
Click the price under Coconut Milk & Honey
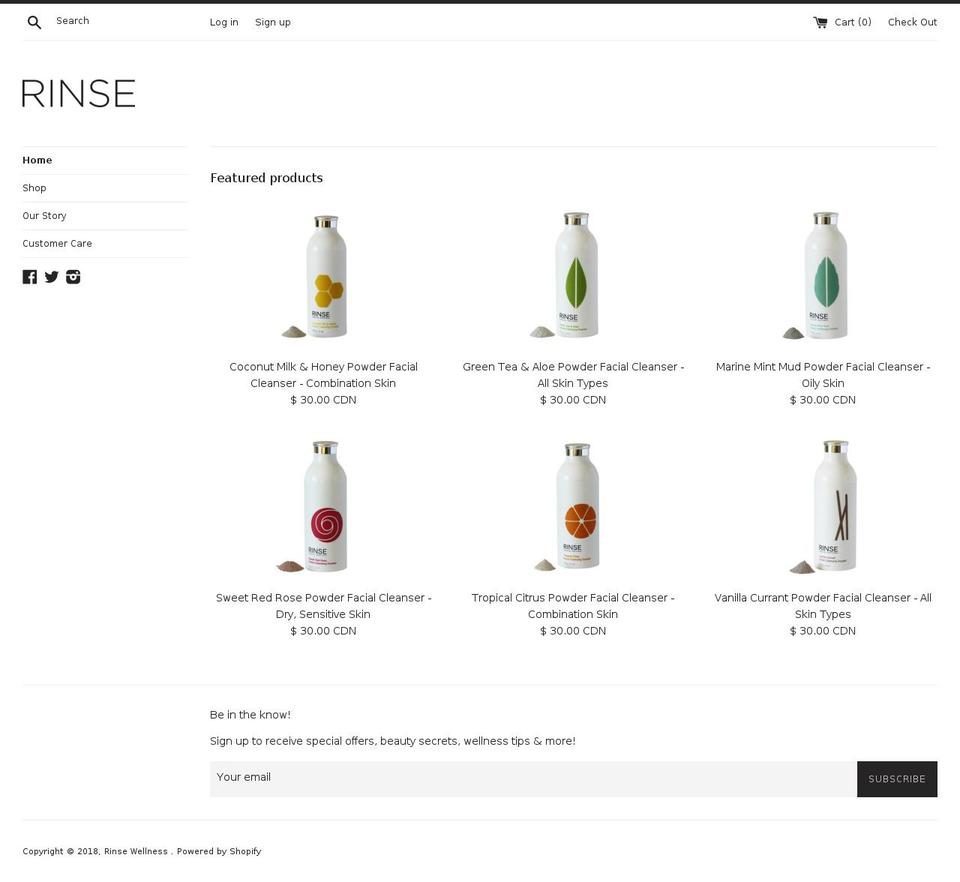click(323, 400)
